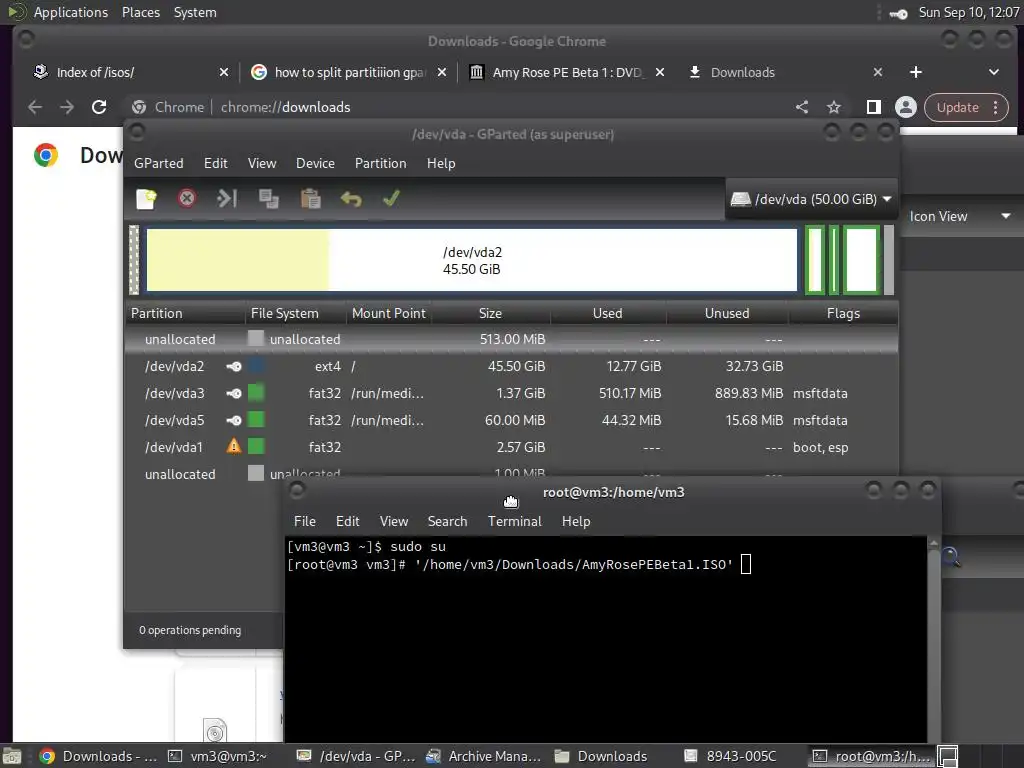This screenshot has height=768, width=1024.
Task: Select the /dev/vda3 fat32 row
Action: point(511,393)
